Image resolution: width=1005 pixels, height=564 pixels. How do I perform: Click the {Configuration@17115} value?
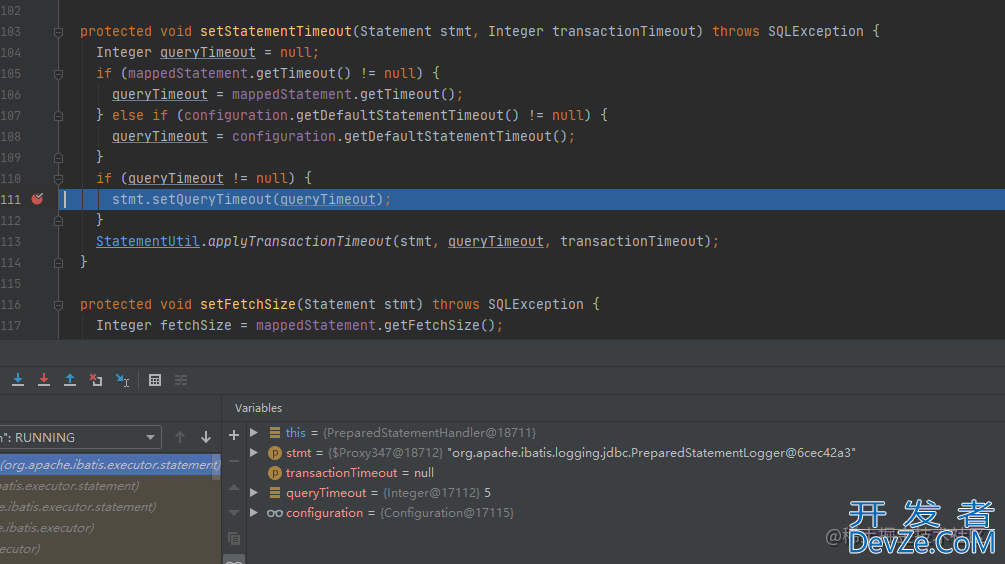coord(447,513)
